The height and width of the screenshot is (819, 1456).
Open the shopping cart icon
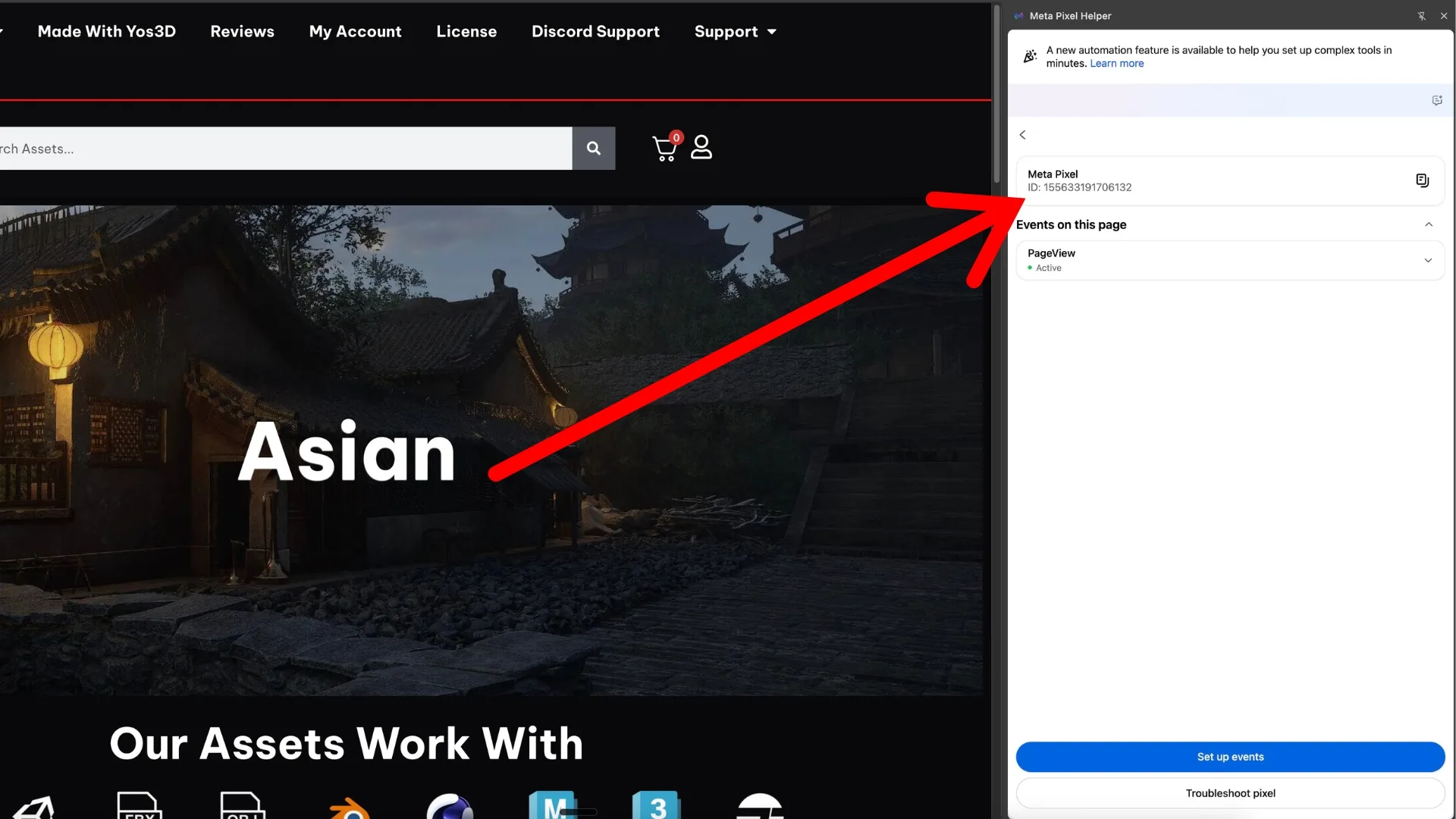pos(666,147)
